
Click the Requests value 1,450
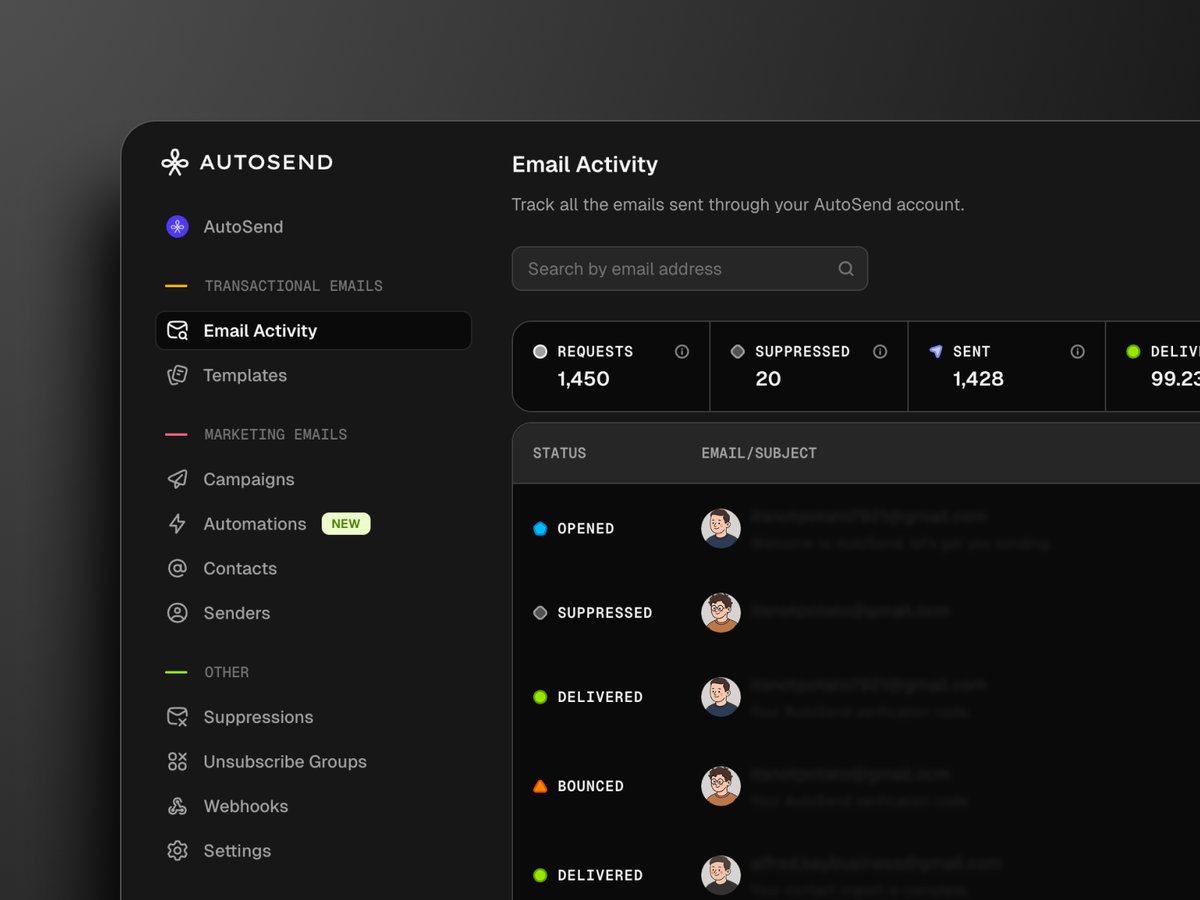(x=583, y=379)
